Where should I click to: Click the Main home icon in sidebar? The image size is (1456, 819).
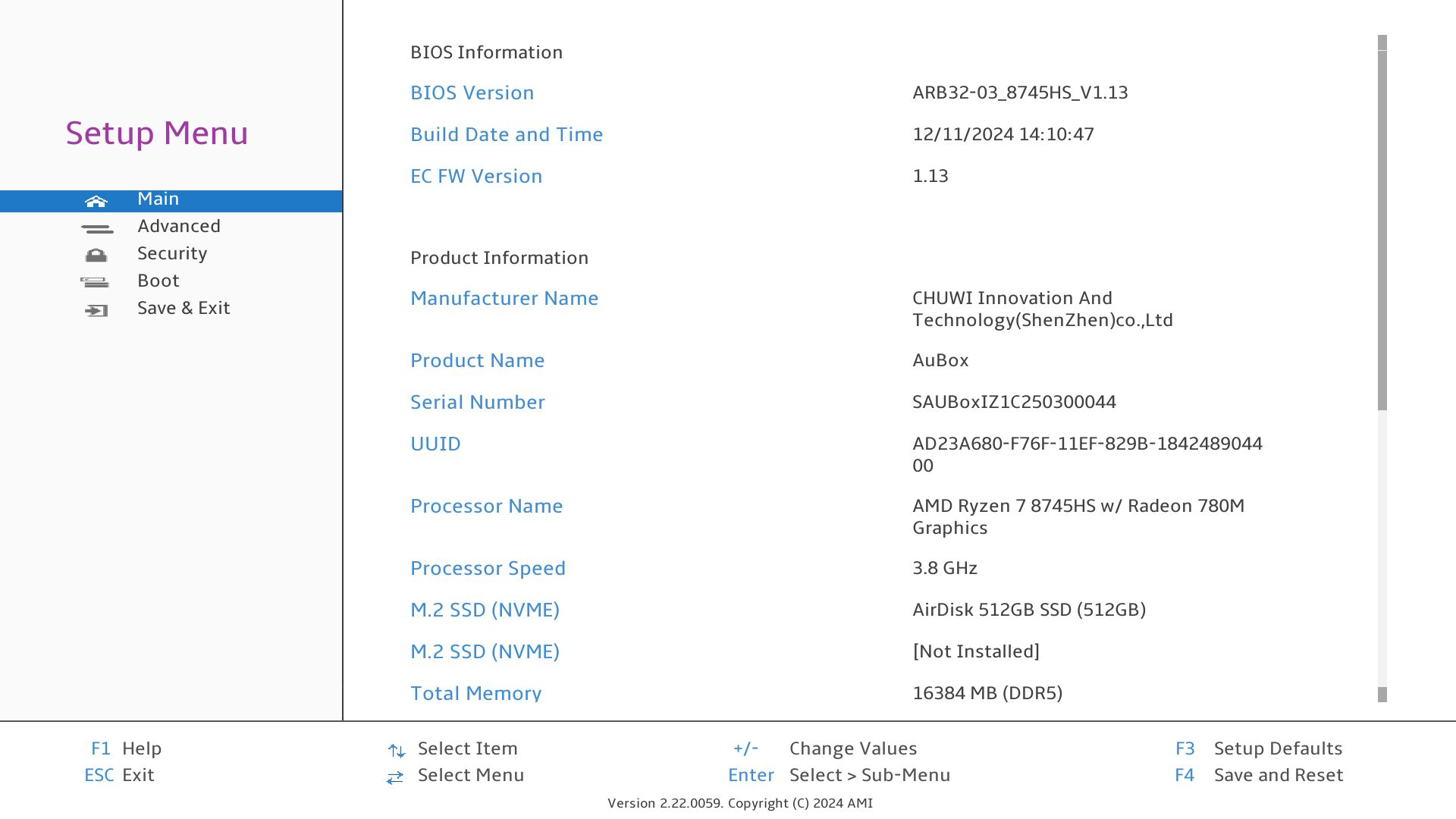coord(96,201)
